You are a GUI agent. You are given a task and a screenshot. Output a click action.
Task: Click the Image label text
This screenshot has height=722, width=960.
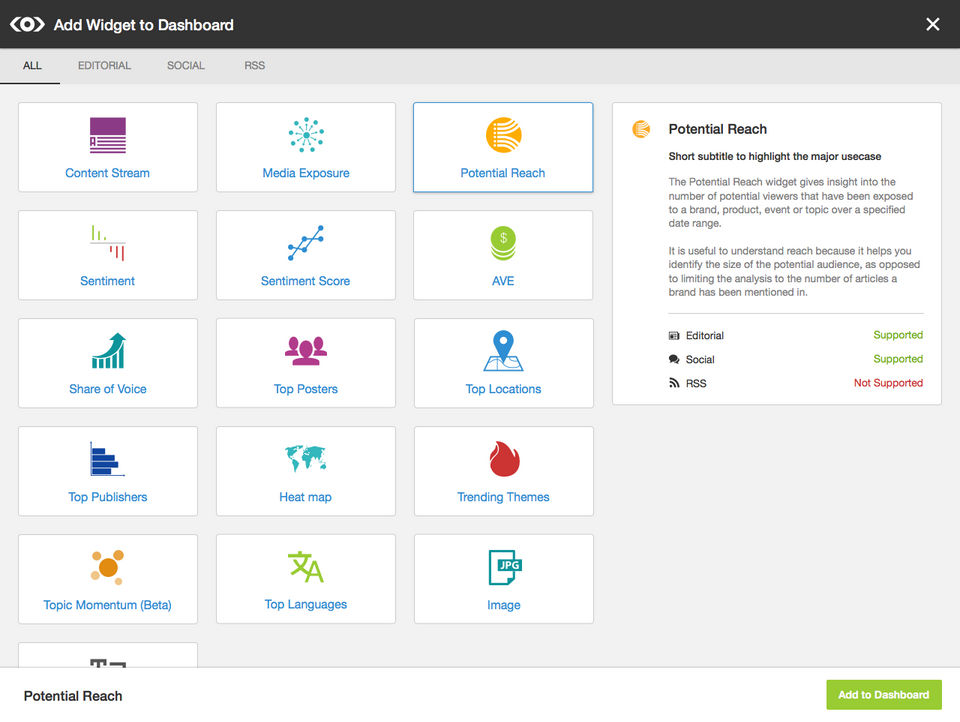click(504, 605)
